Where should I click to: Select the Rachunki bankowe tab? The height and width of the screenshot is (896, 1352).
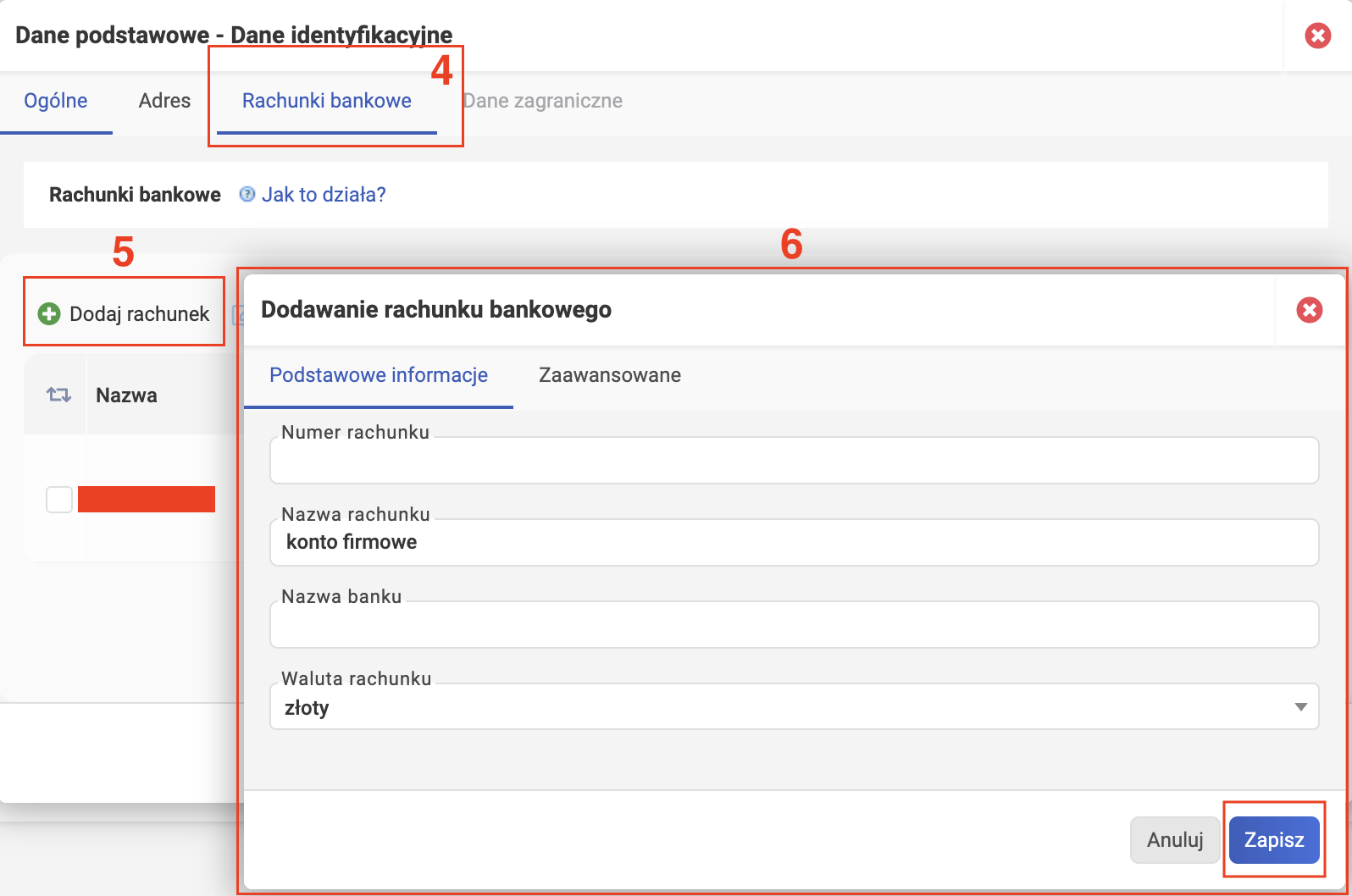coord(326,101)
